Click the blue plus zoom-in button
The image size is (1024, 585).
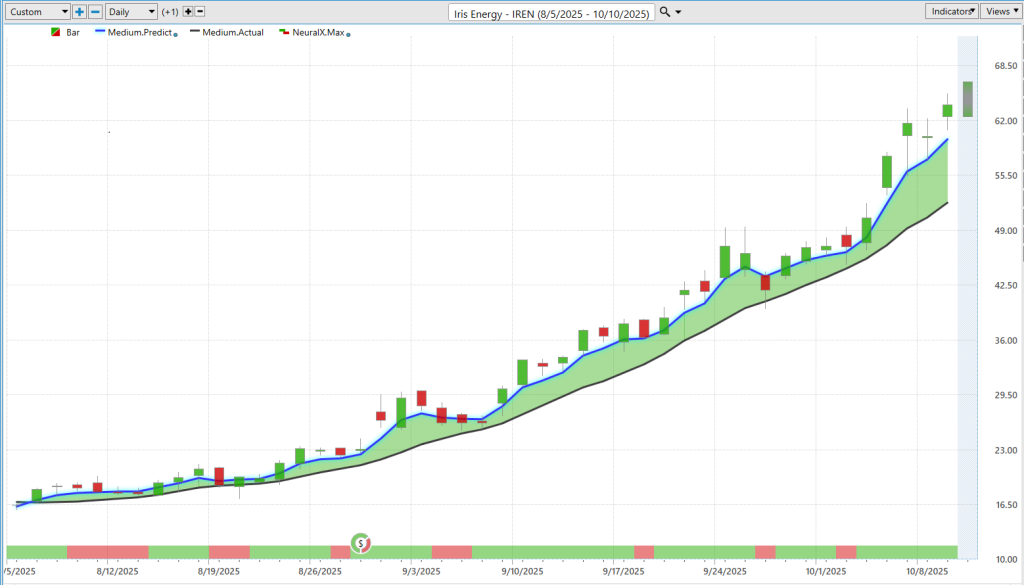80,12
